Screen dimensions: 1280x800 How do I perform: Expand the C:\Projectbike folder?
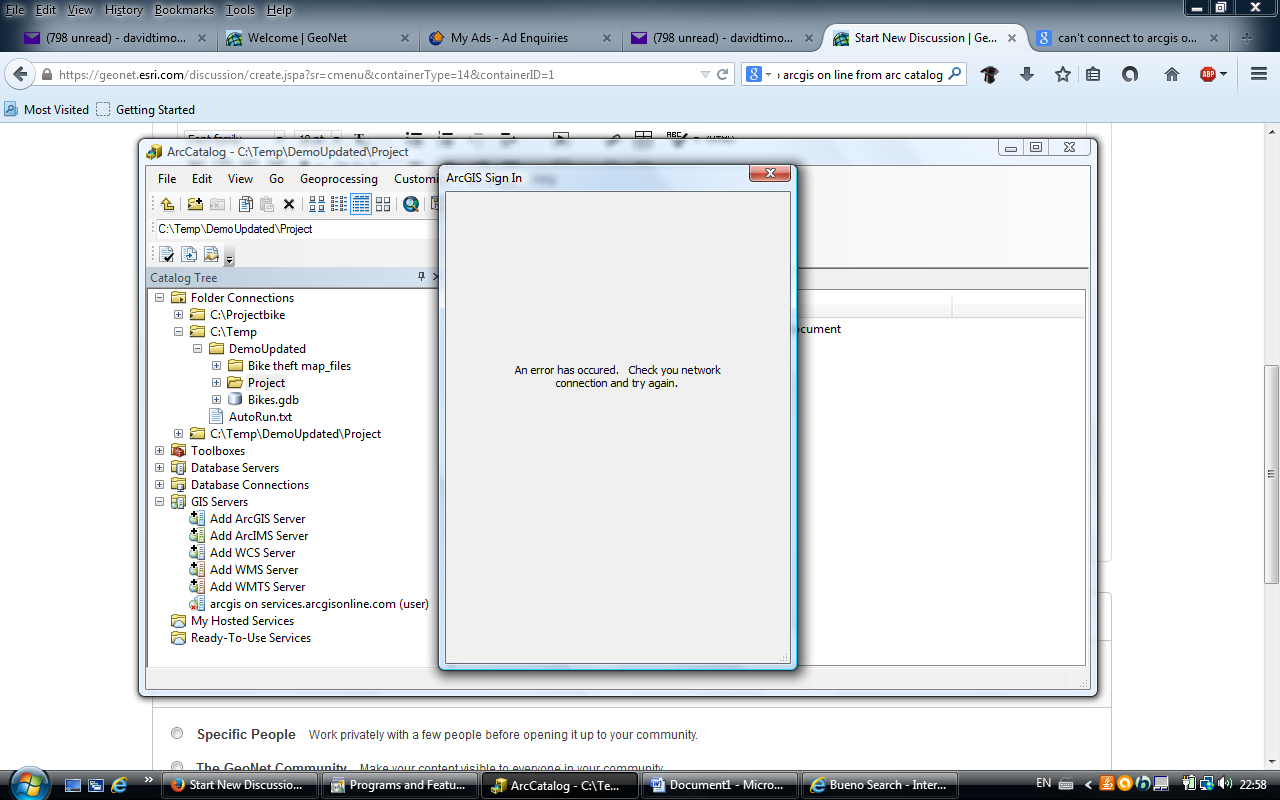178,315
